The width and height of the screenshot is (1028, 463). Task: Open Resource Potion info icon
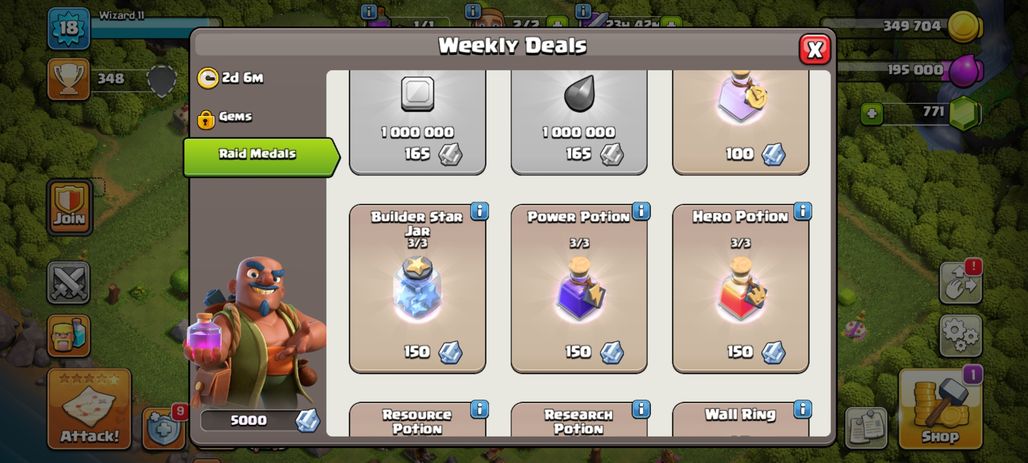[x=479, y=409]
